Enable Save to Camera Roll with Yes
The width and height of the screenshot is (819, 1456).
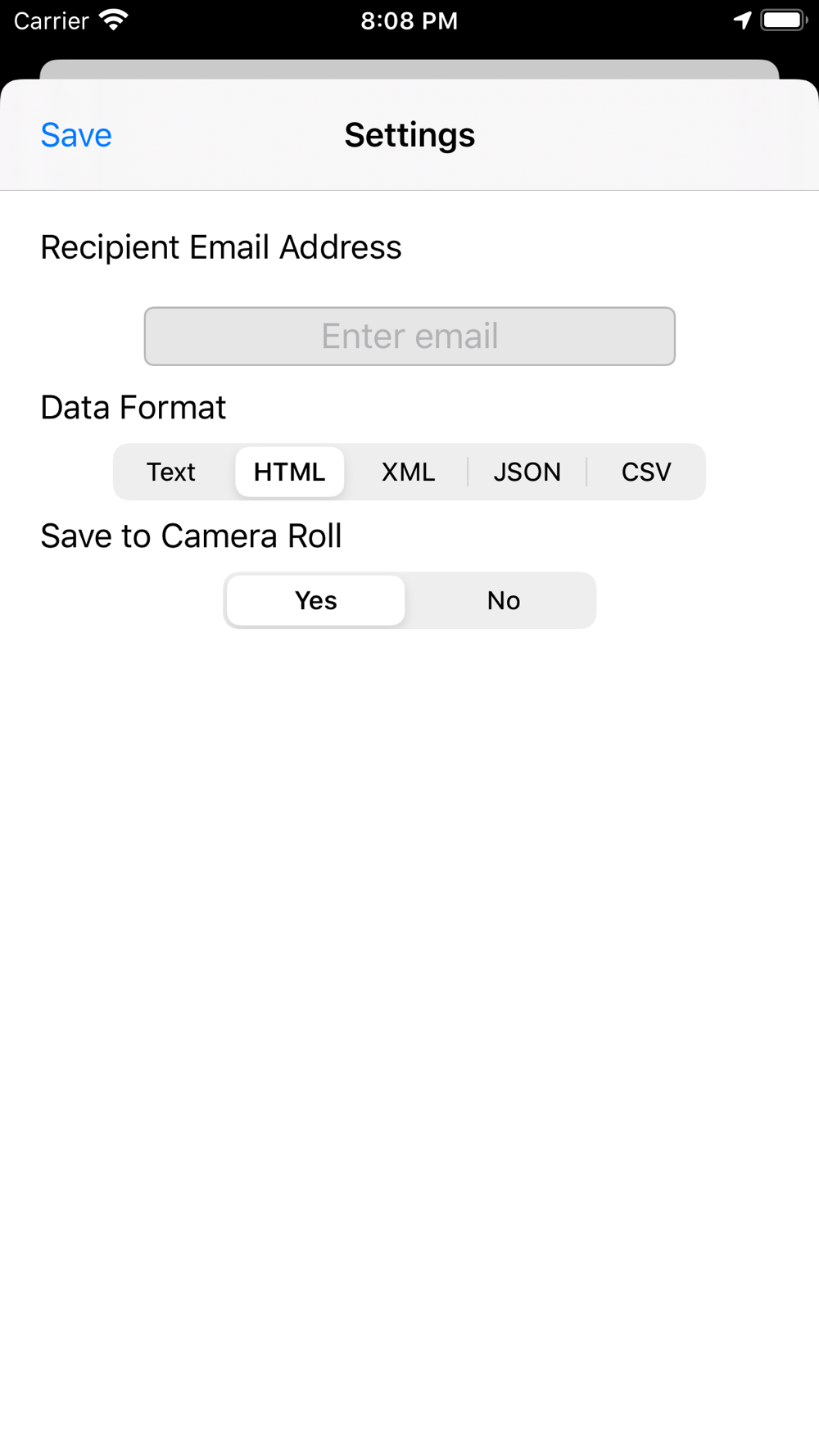pos(315,600)
